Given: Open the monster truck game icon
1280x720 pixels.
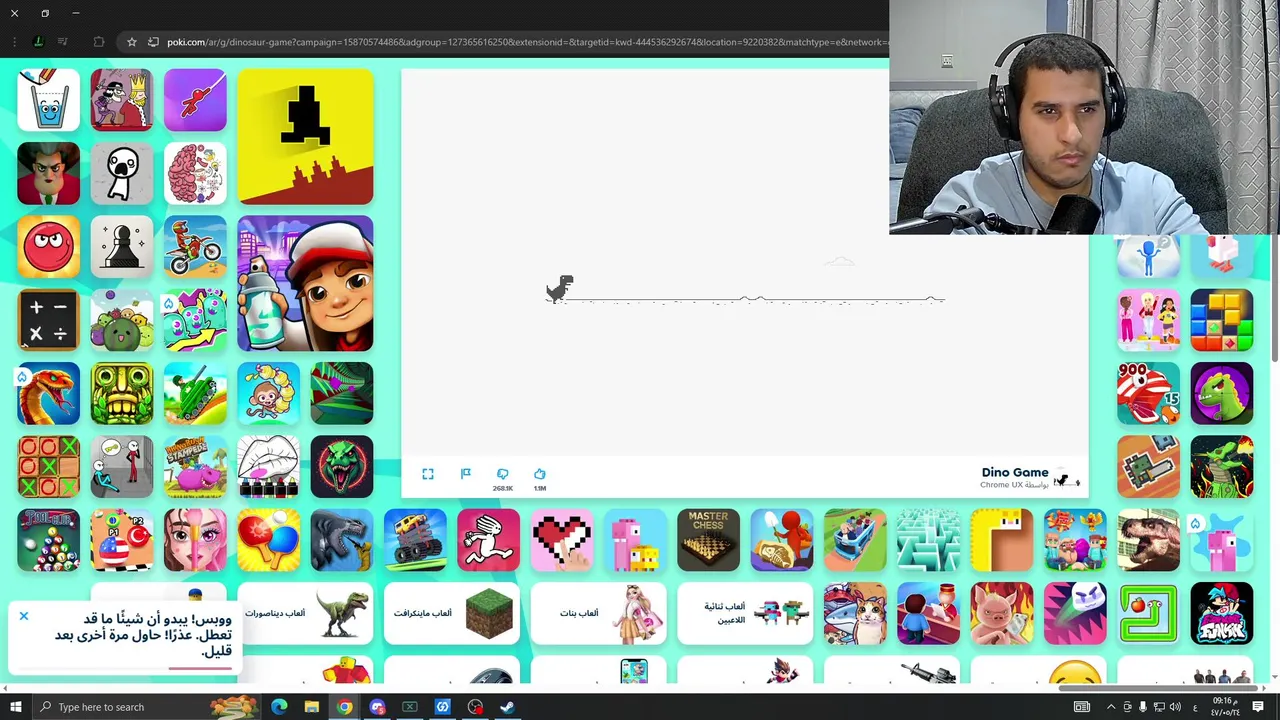Looking at the screenshot, I should 415,540.
